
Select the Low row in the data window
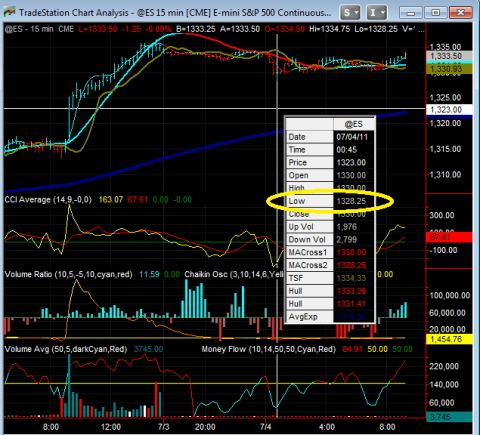pos(330,201)
